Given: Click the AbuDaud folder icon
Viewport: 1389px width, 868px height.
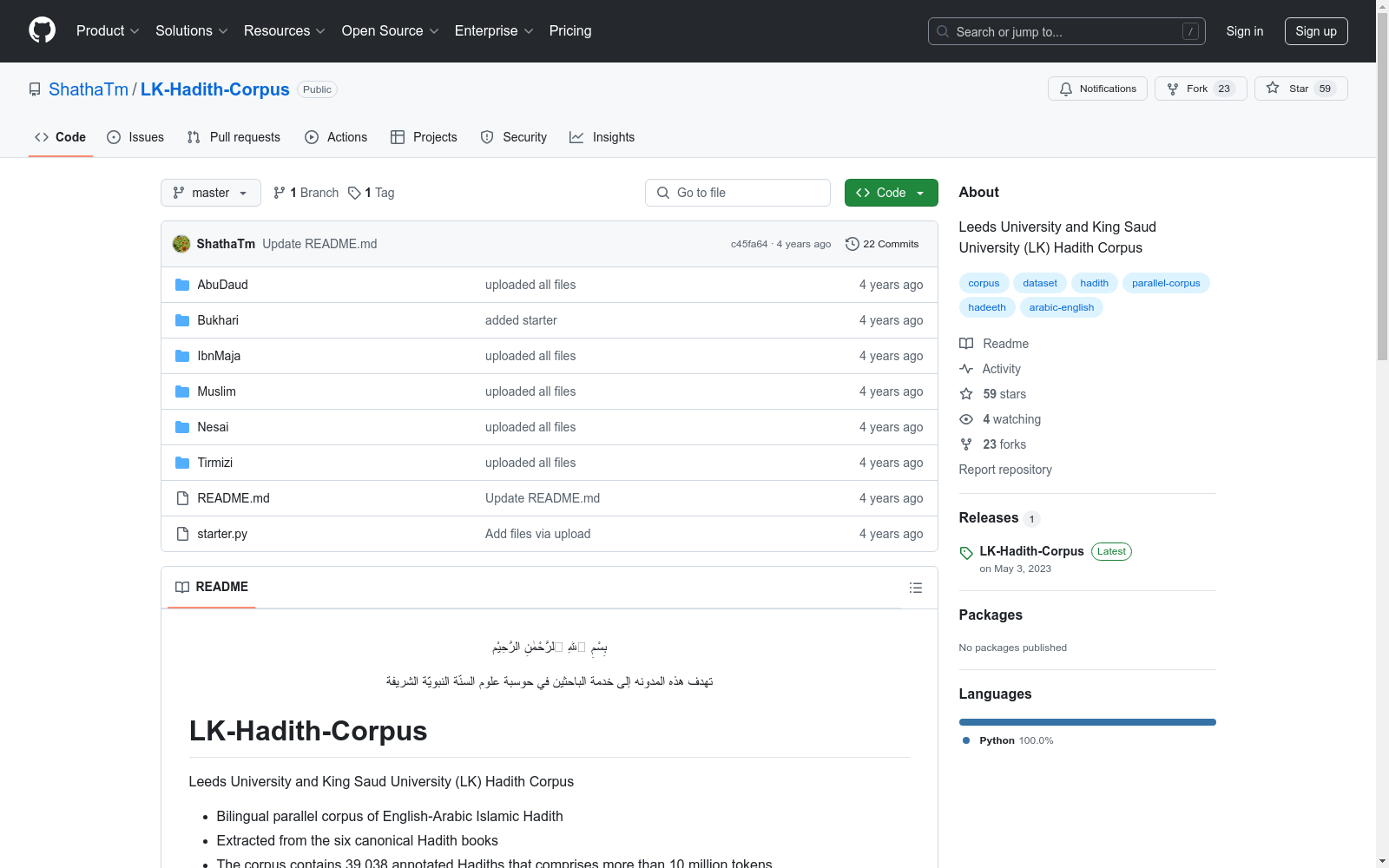Looking at the screenshot, I should [x=182, y=285].
